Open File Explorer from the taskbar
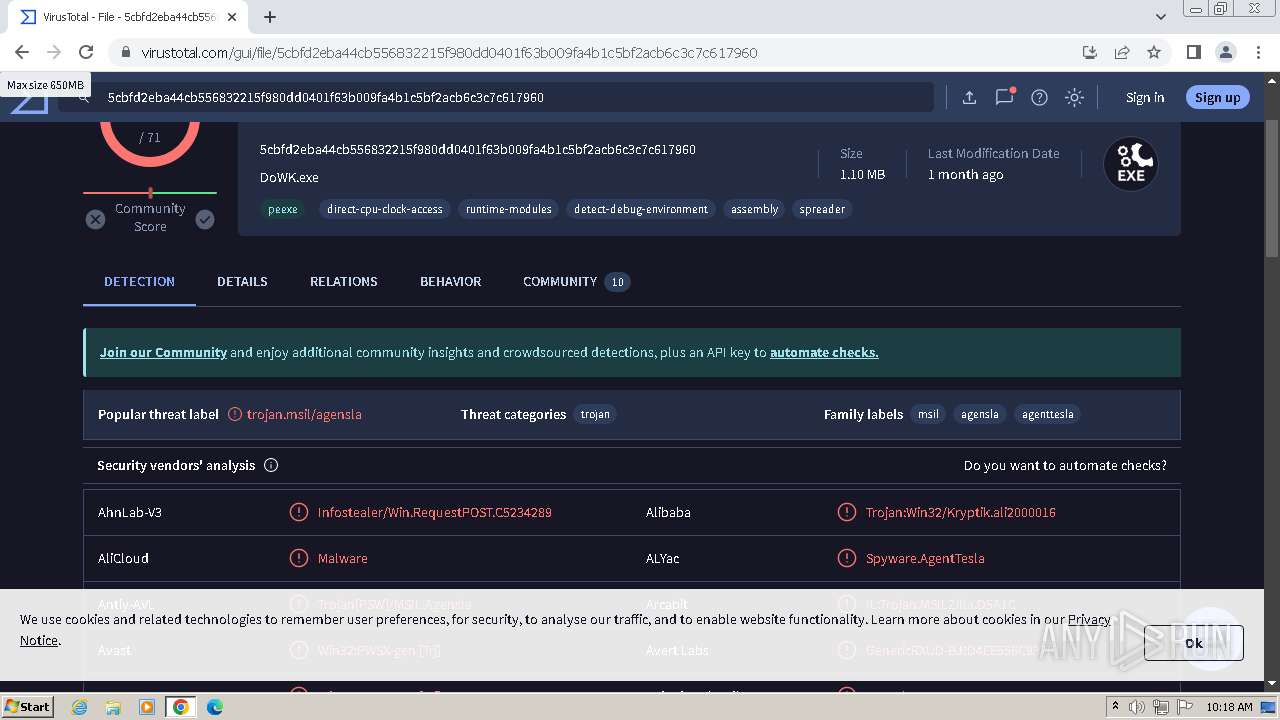Image resolution: width=1280 pixels, height=720 pixels. 113,707
